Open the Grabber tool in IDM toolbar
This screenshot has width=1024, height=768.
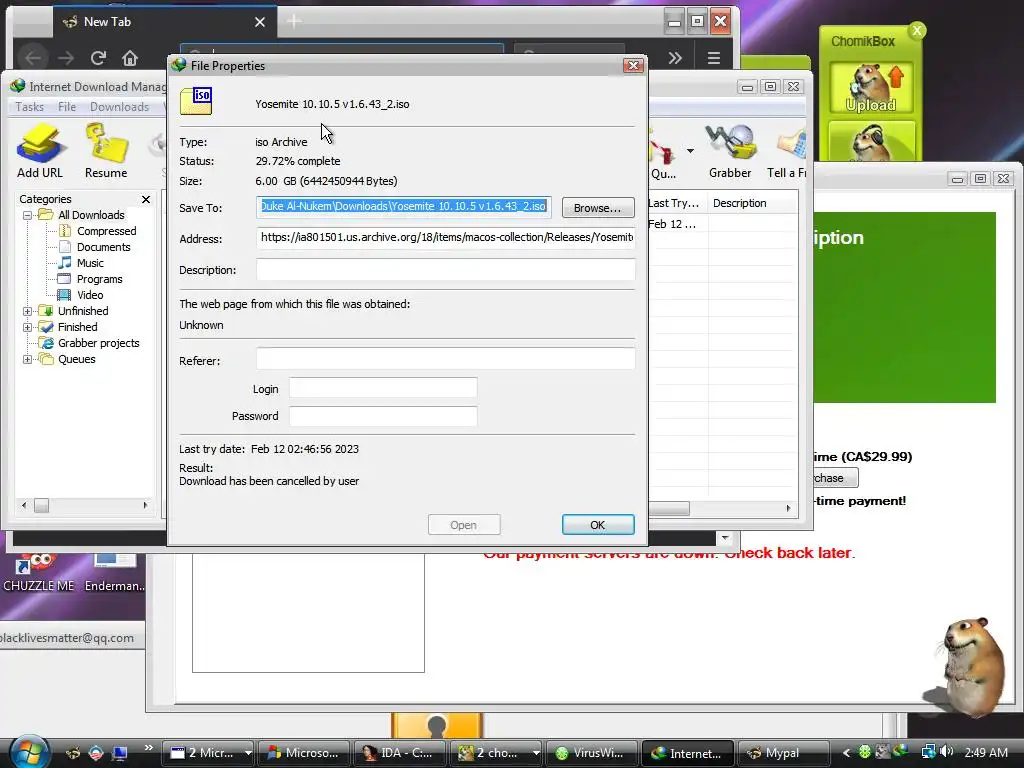(730, 151)
